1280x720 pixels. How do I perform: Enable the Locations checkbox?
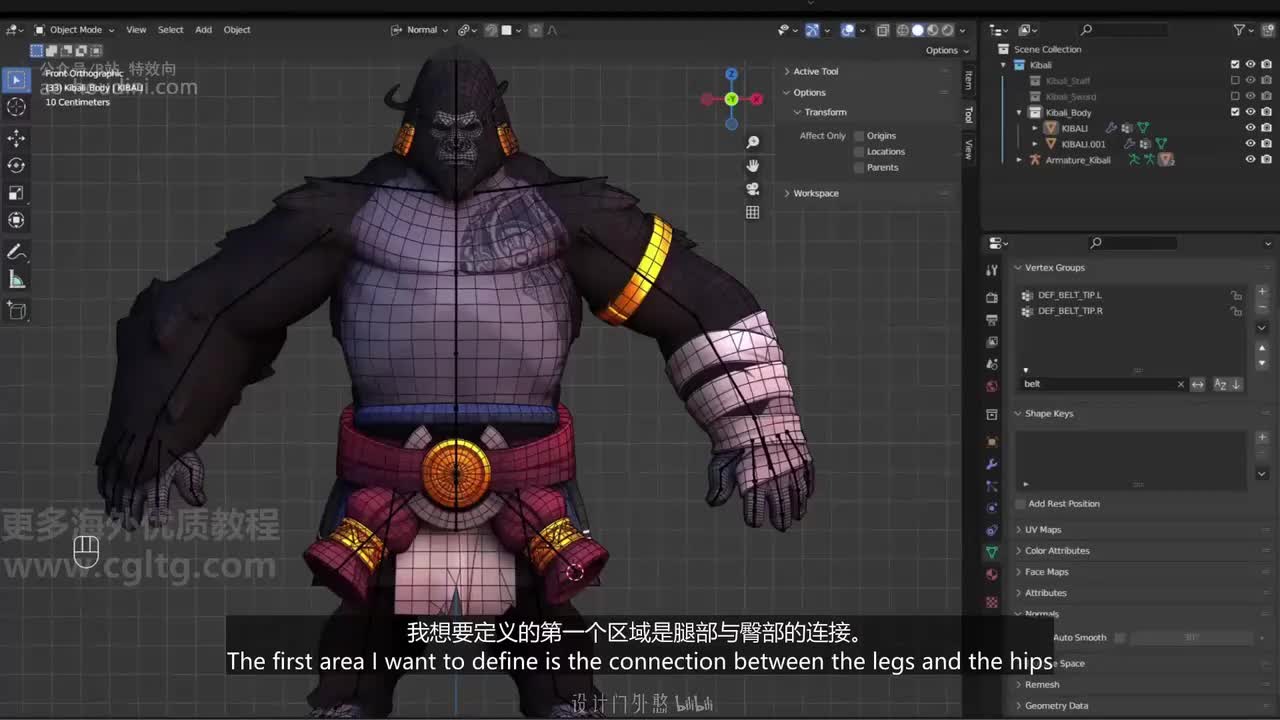[x=859, y=152]
